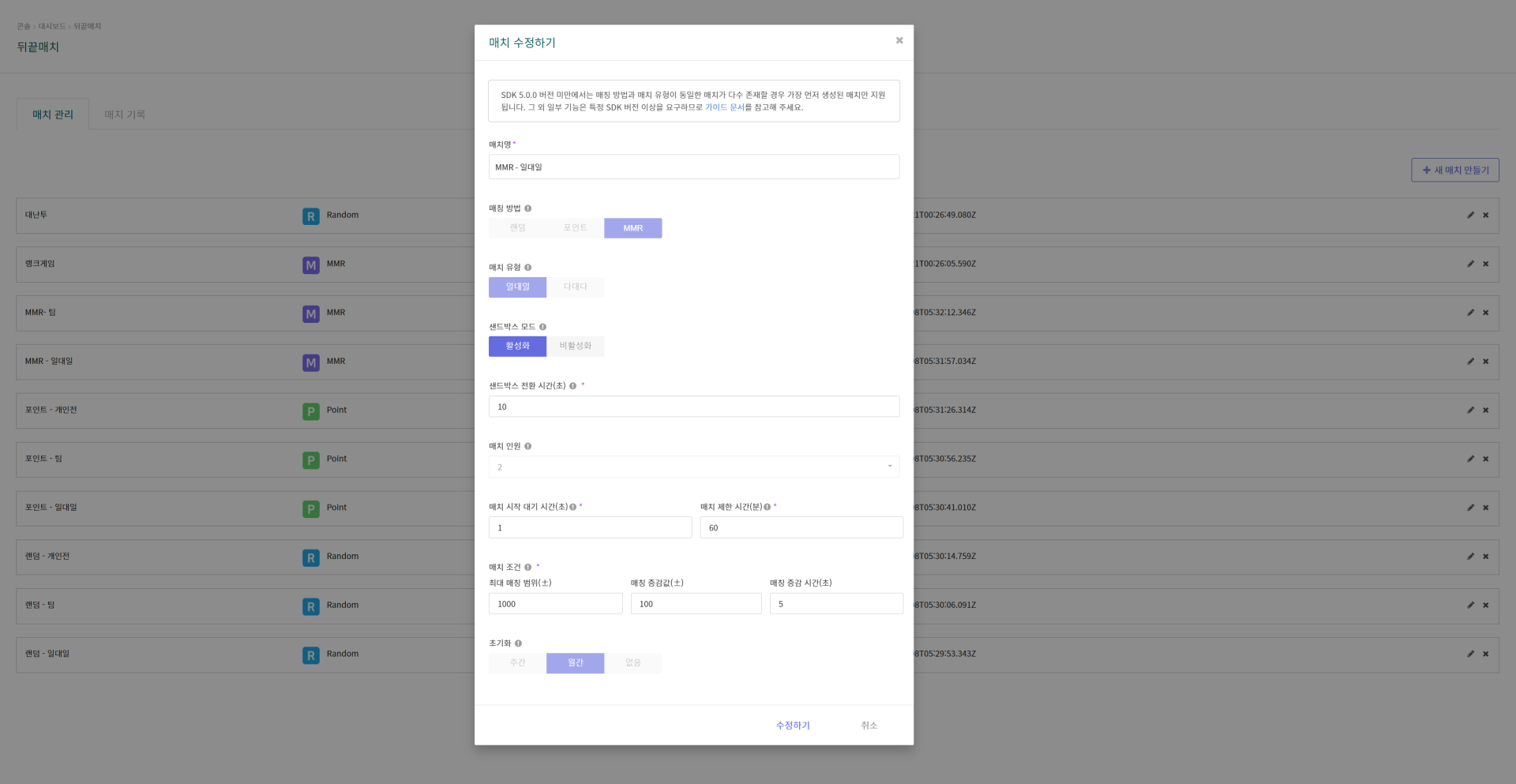Screen dimensions: 1516x784
Task: Click 대시보드 in the breadcrumb
Action: click(x=52, y=26)
